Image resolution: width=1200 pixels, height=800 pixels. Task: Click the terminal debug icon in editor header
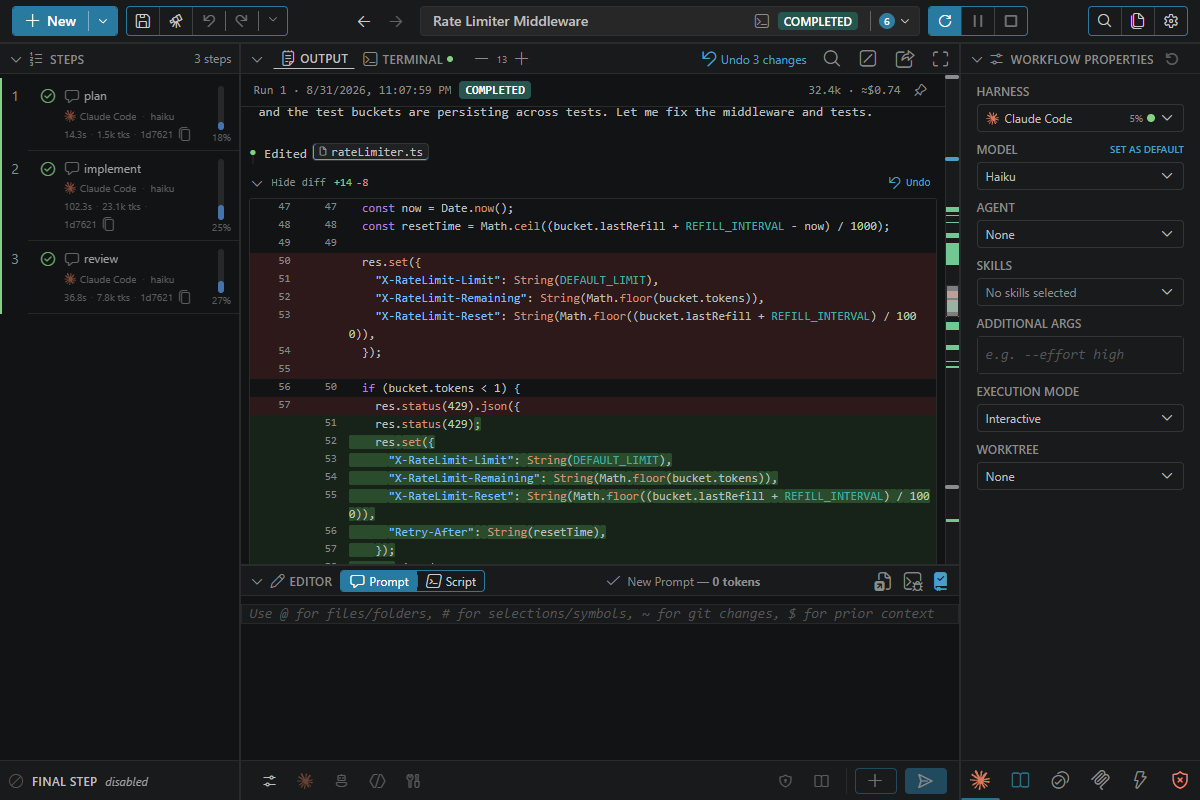pyautogui.click(x=912, y=581)
